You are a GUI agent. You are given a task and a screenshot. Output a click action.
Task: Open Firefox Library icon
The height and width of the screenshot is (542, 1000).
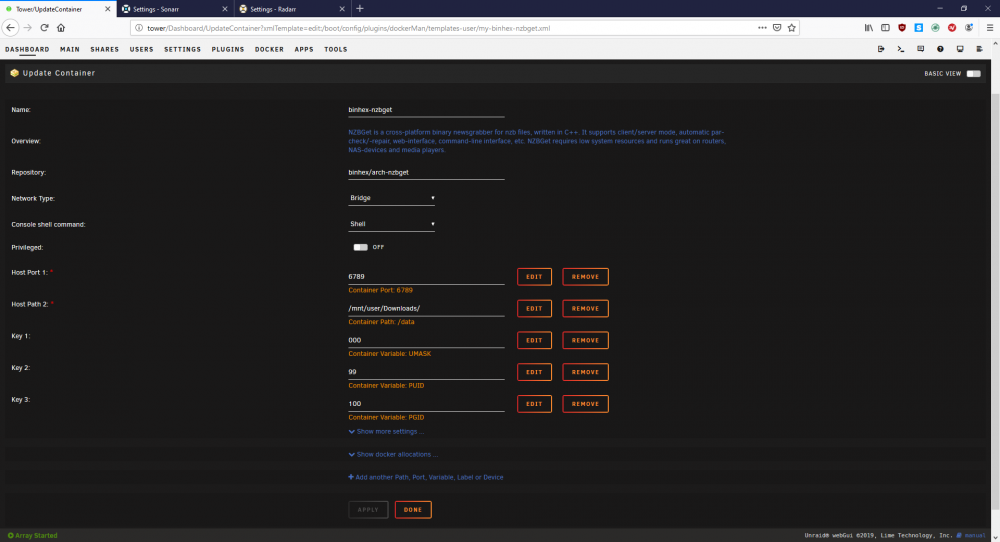pyautogui.click(x=869, y=28)
